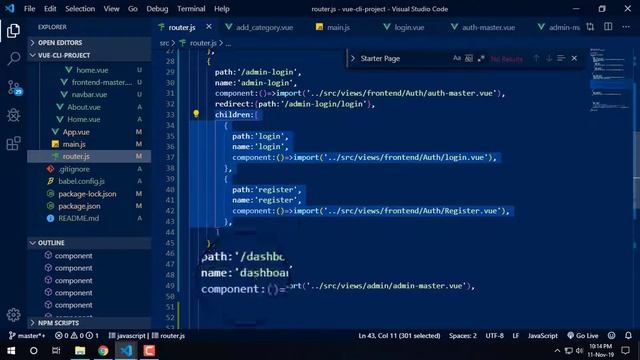Screen dimensions: 640x360
Task: Toggle Match Whole Word in find widget
Action: point(469,58)
